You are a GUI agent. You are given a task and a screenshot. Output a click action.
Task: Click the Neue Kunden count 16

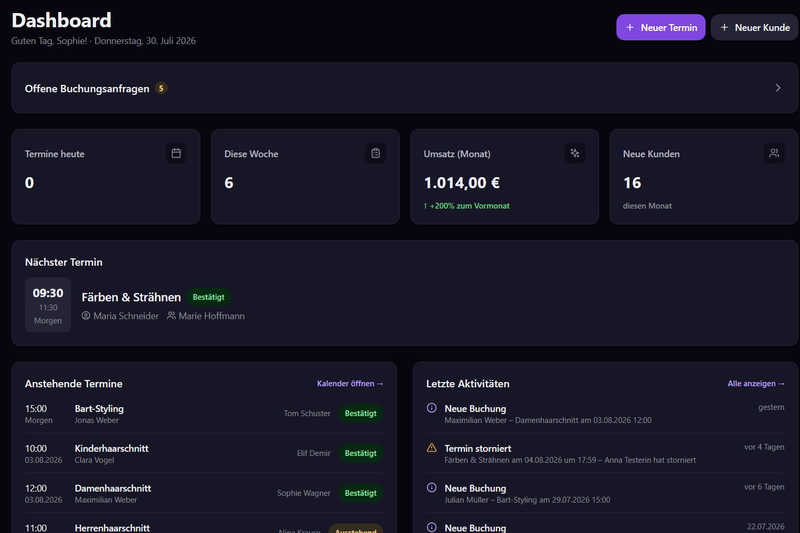pos(632,183)
